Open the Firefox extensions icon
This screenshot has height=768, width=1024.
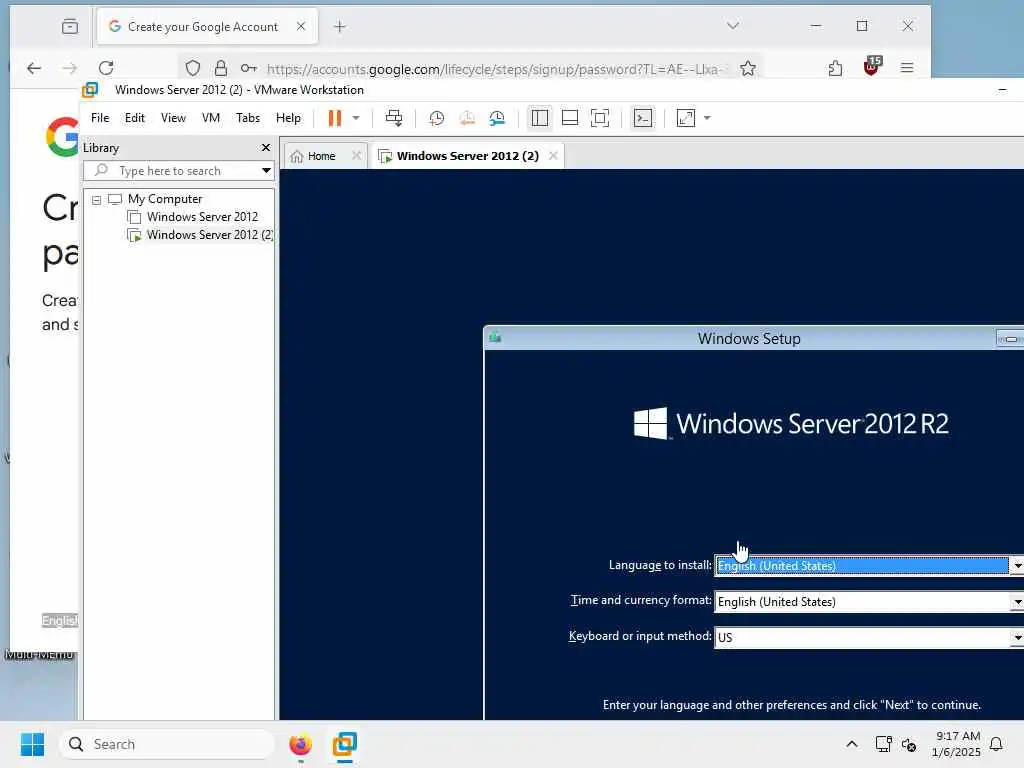click(835, 68)
